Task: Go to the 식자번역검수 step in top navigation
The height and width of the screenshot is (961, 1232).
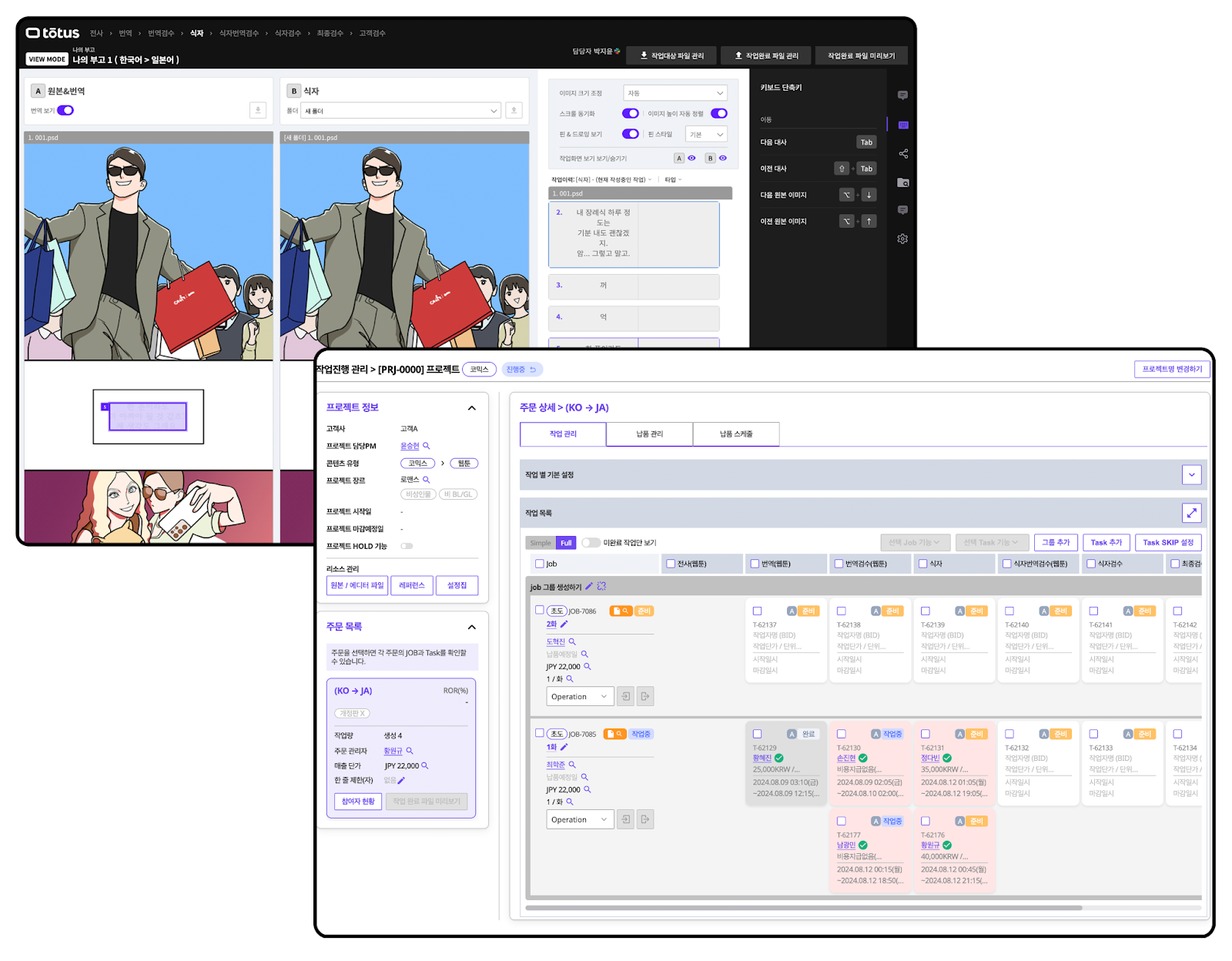Action: point(239,33)
